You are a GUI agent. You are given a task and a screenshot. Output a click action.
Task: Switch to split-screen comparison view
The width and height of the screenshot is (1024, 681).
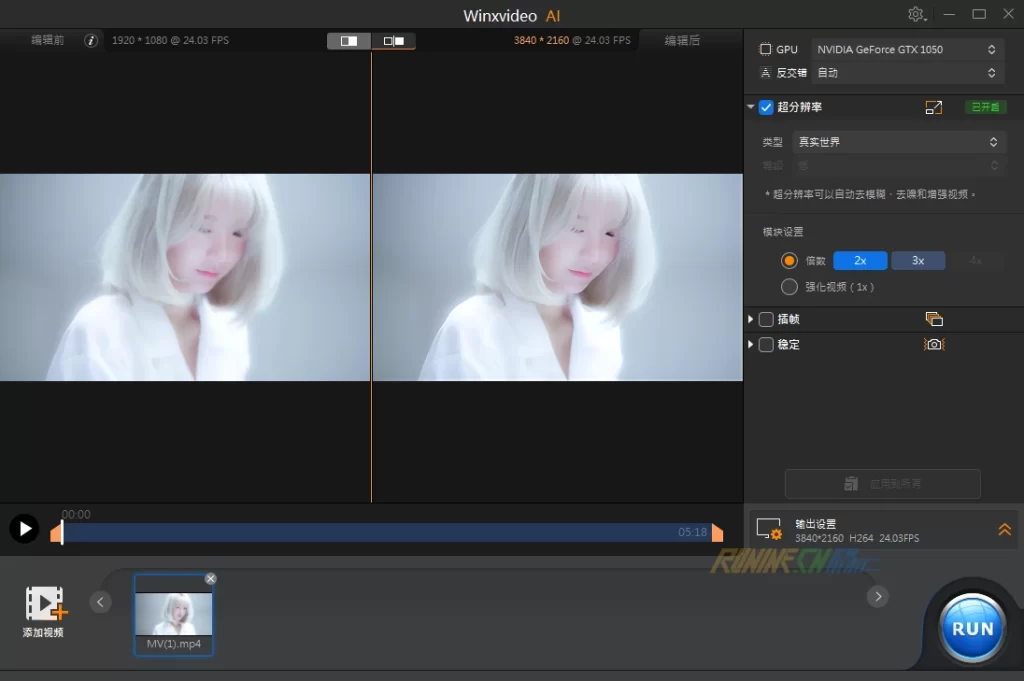click(349, 41)
